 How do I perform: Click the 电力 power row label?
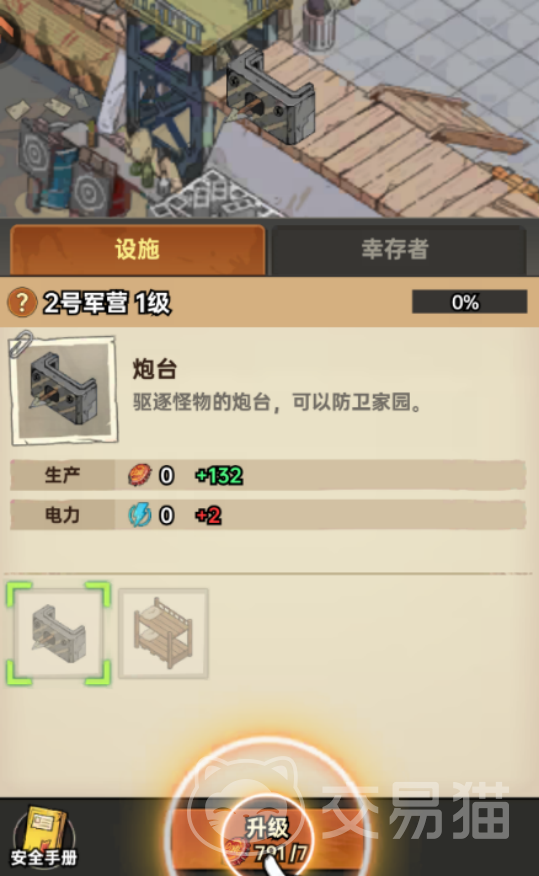tap(63, 515)
